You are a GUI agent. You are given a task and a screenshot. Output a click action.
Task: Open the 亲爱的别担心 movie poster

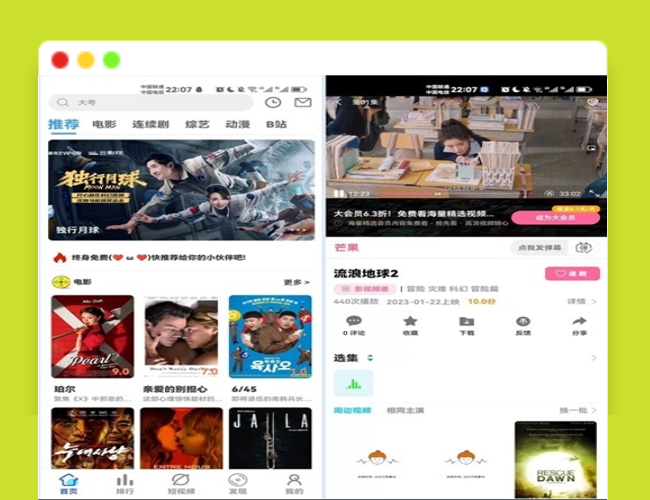click(x=181, y=337)
